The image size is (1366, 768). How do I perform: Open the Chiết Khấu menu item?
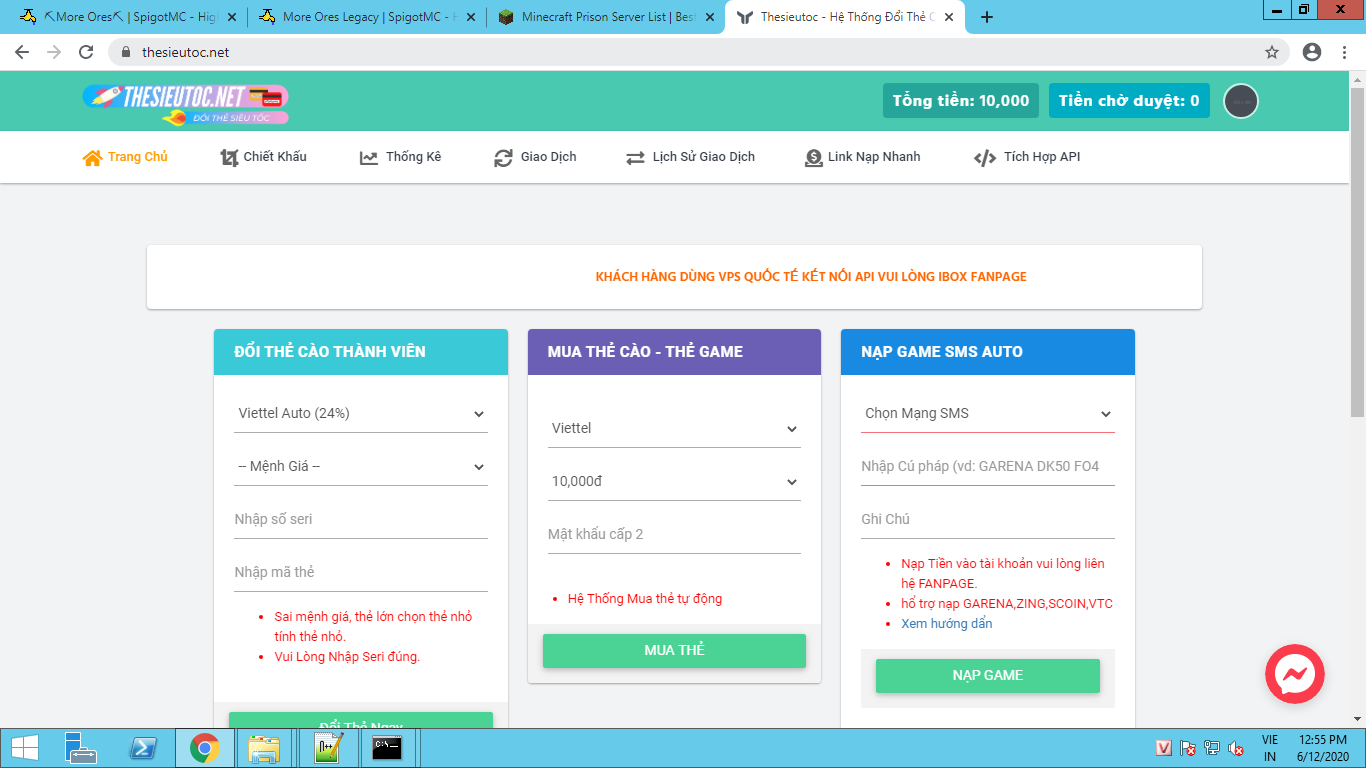pyautogui.click(x=264, y=157)
